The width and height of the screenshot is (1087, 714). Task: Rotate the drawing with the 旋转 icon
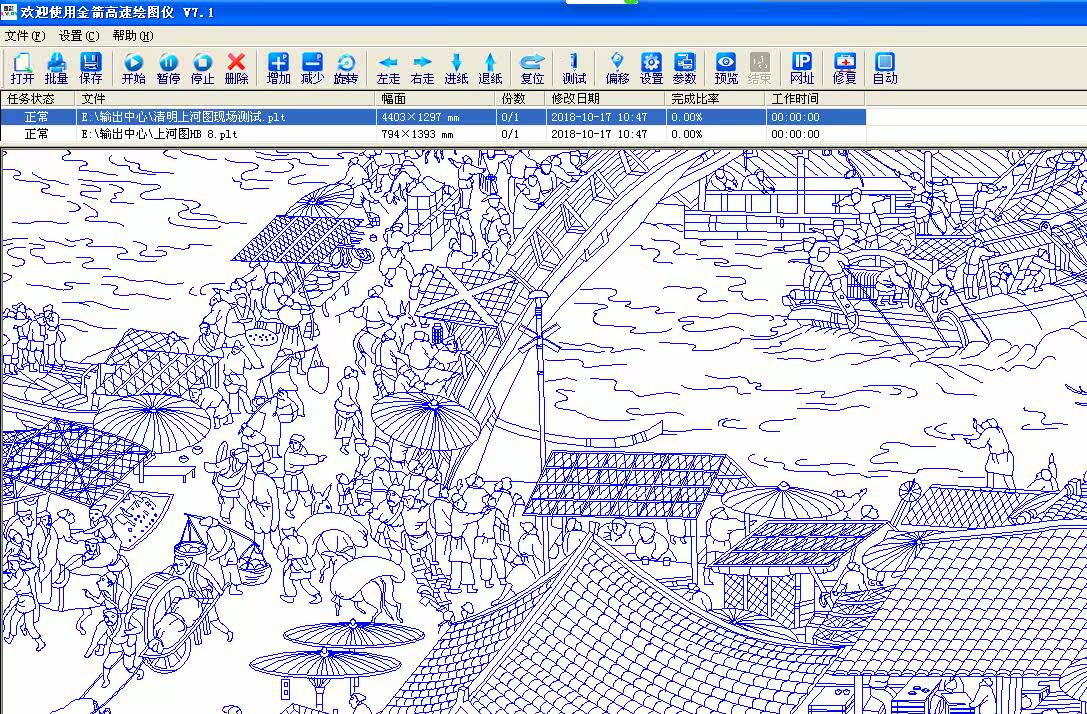[346, 69]
